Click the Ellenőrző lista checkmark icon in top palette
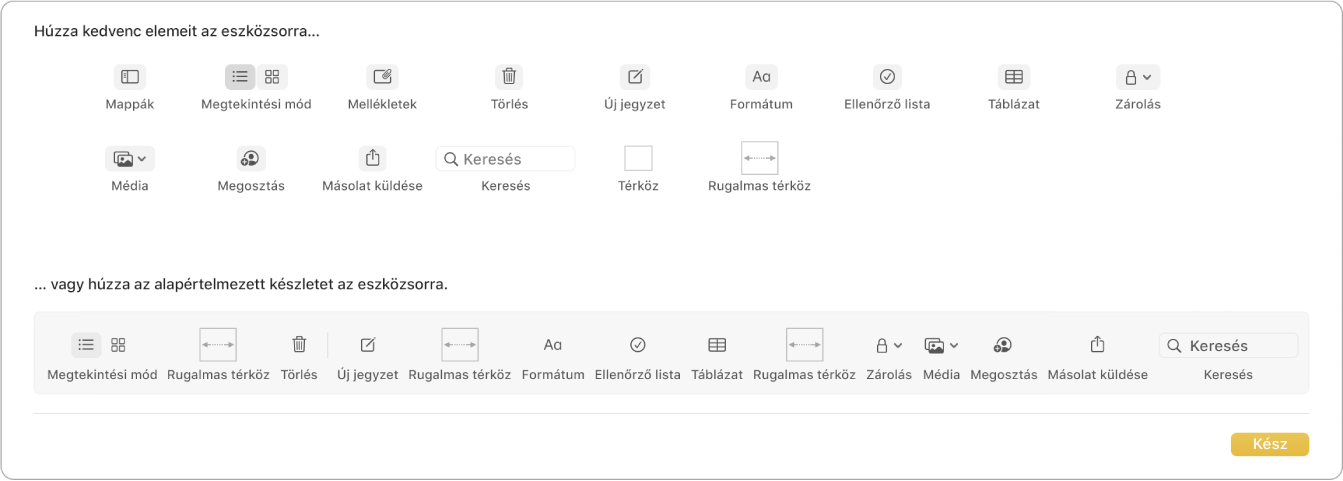 click(x=887, y=77)
